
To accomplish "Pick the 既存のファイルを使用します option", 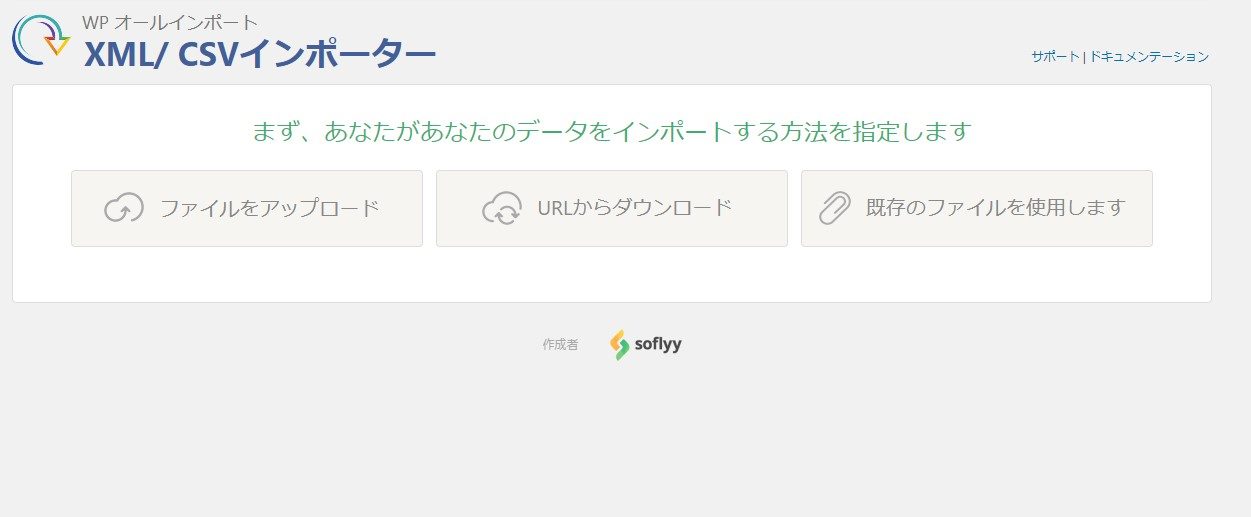I will pos(977,208).
